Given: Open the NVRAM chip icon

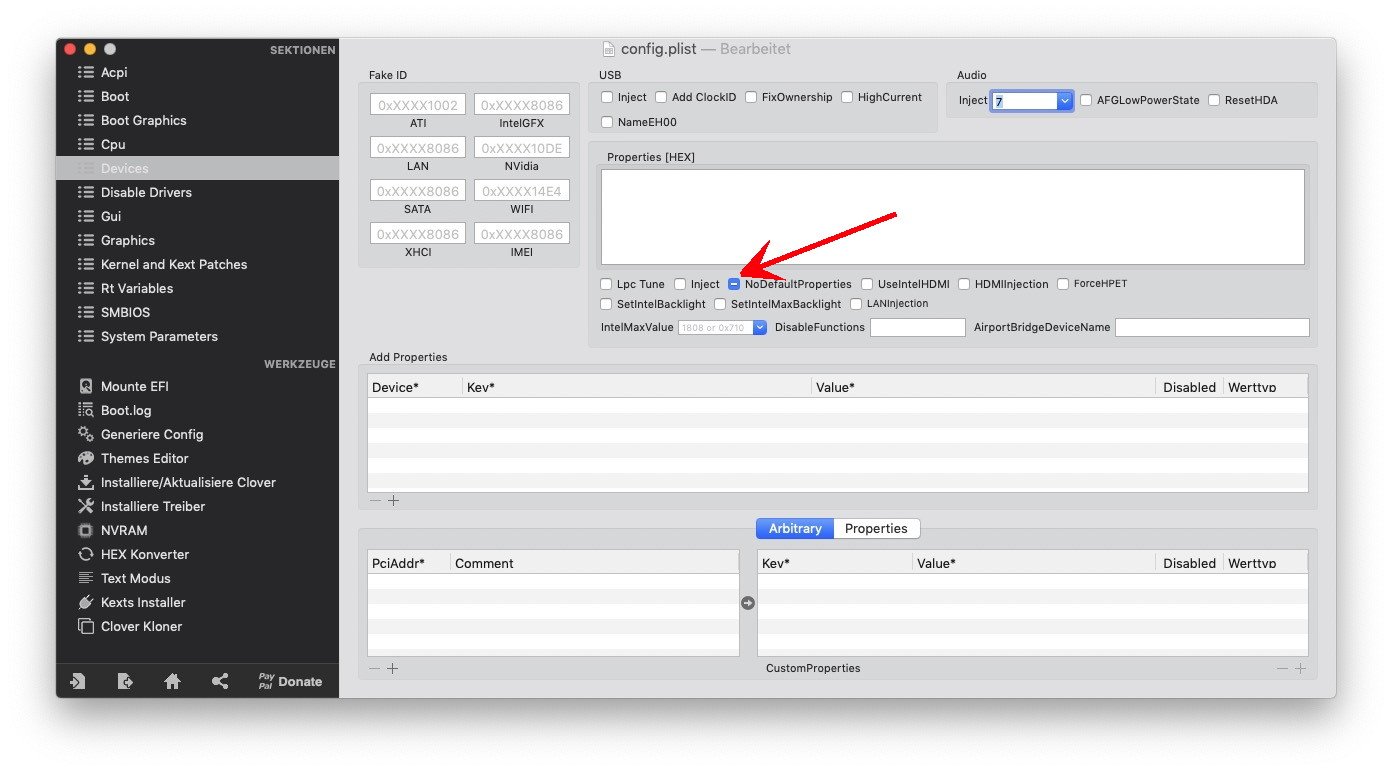Looking at the screenshot, I should tap(86, 530).
